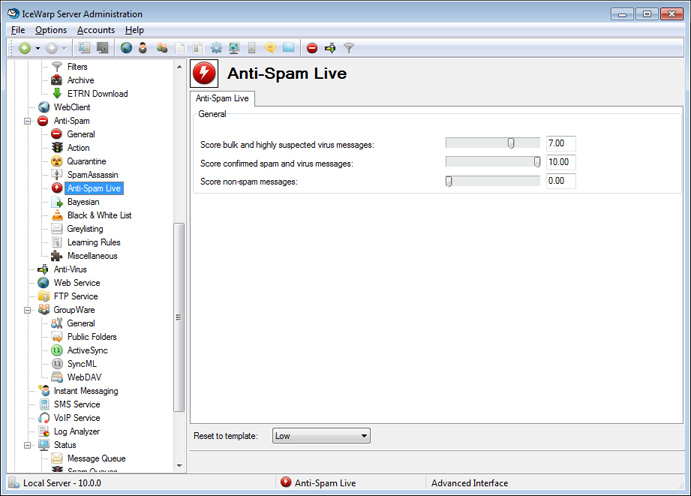
Task: Open the SyncML tree item
Action: click(82, 364)
